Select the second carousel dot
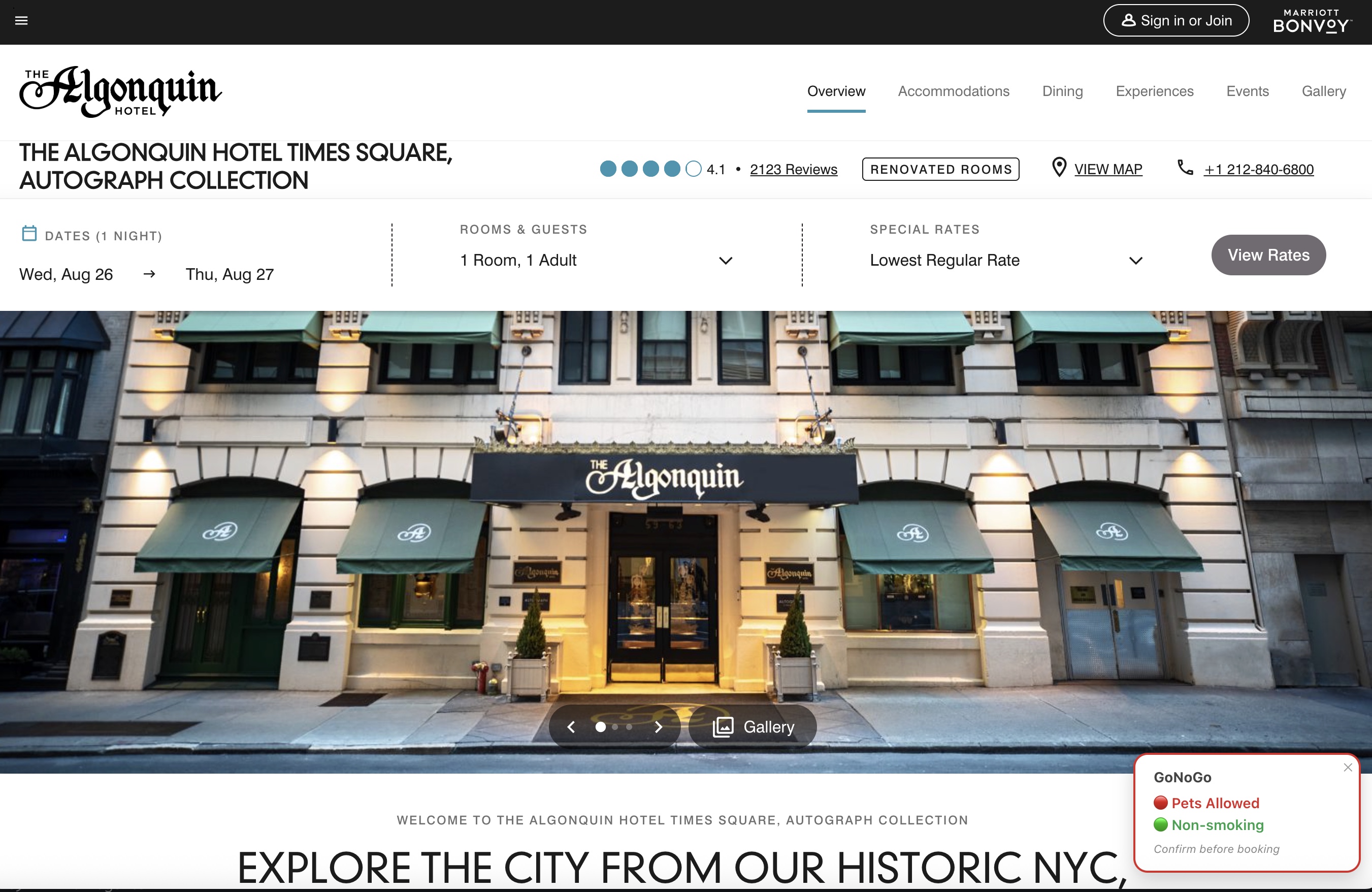This screenshot has width=1372, height=892. 615,727
